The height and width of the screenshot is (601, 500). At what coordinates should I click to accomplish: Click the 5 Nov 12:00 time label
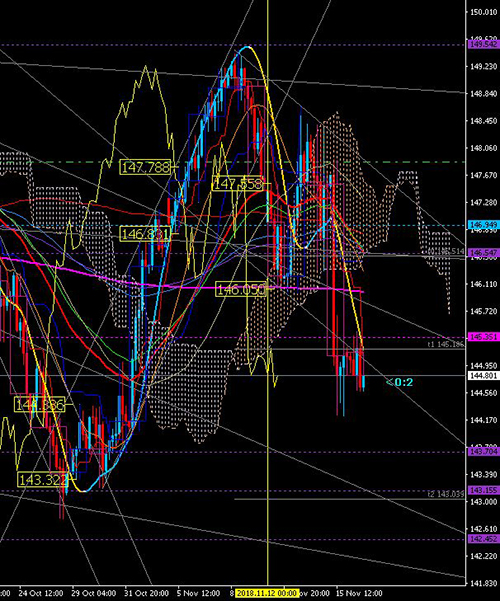[199, 593]
